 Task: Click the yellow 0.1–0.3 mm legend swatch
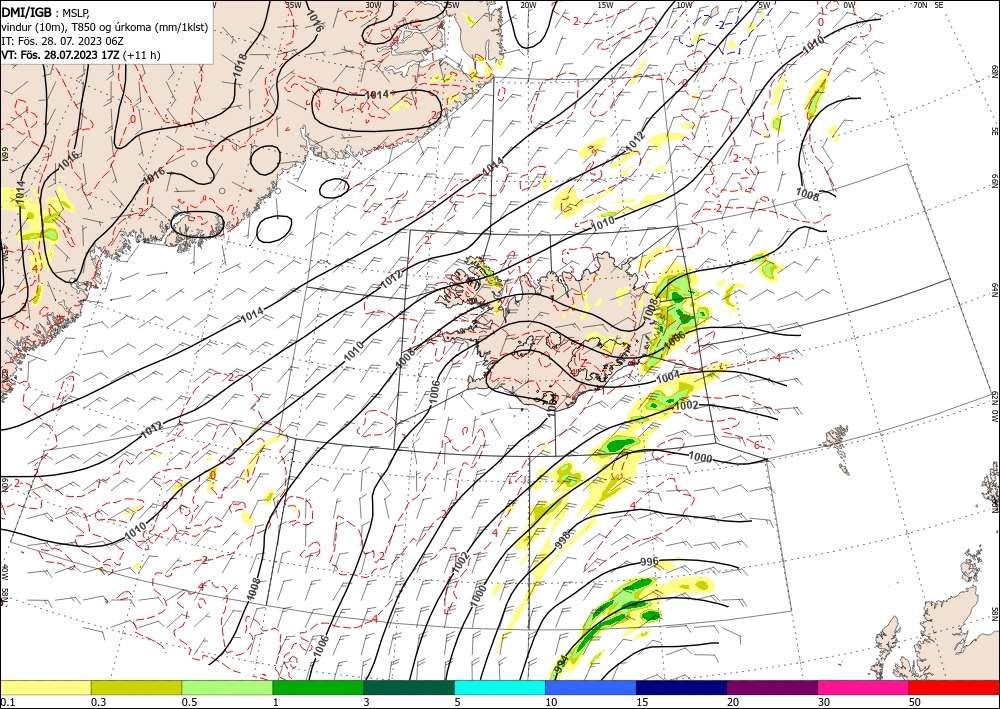tap(45, 687)
